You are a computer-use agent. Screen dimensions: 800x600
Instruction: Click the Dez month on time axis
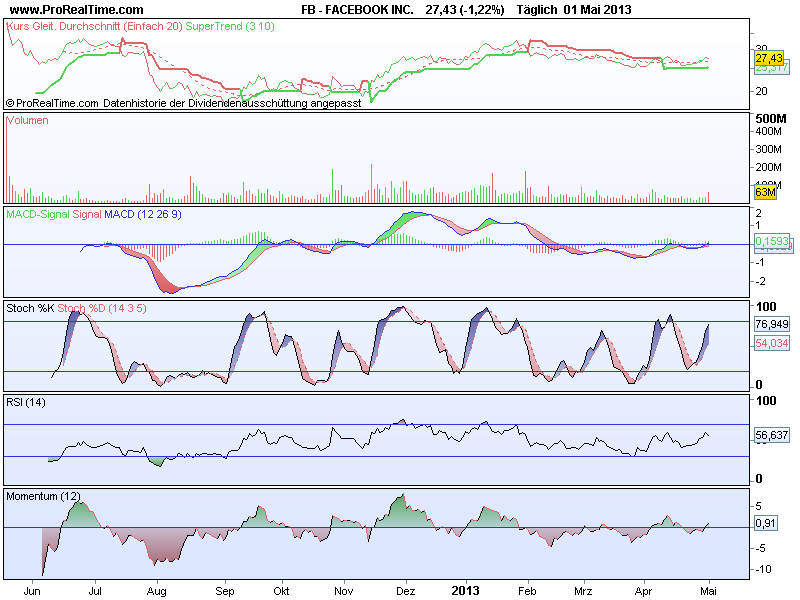click(x=406, y=591)
